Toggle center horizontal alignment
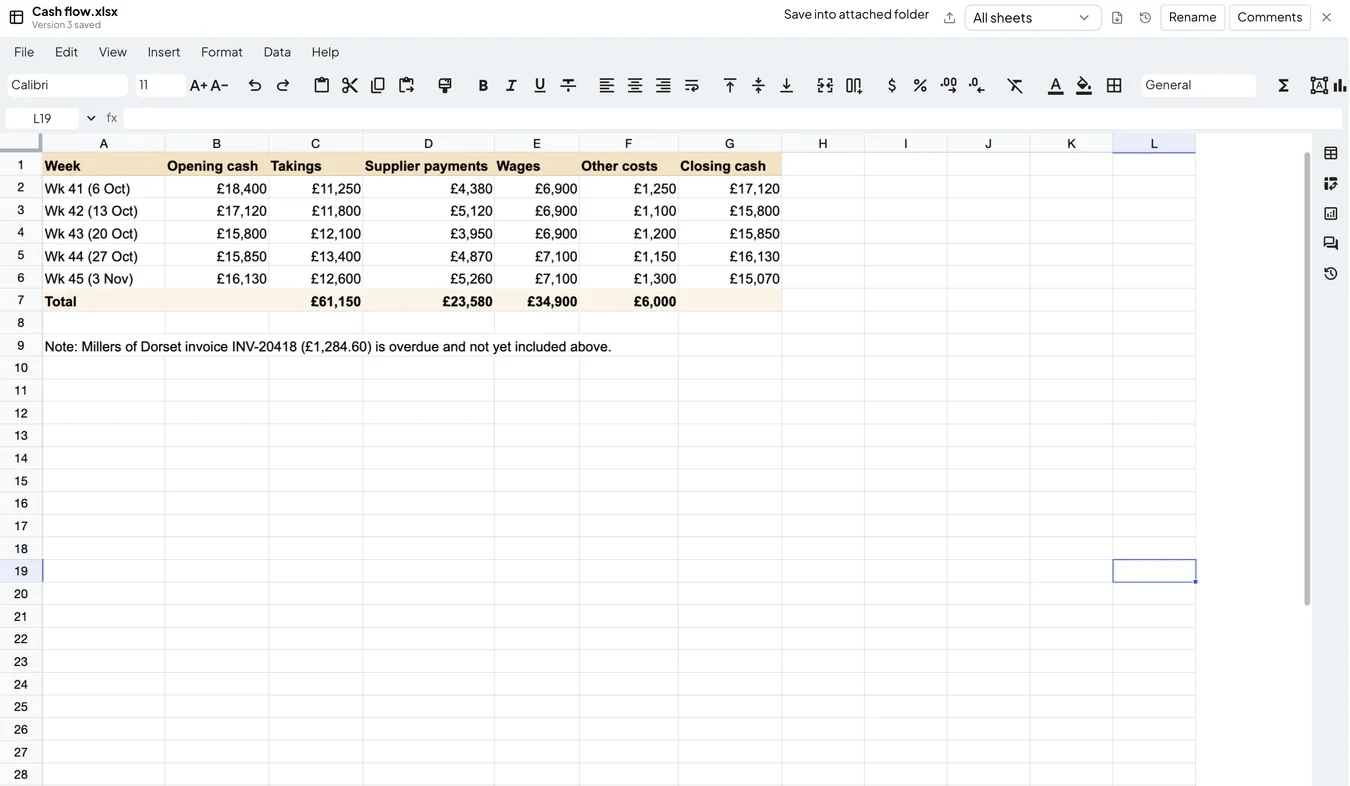 pyautogui.click(x=635, y=86)
